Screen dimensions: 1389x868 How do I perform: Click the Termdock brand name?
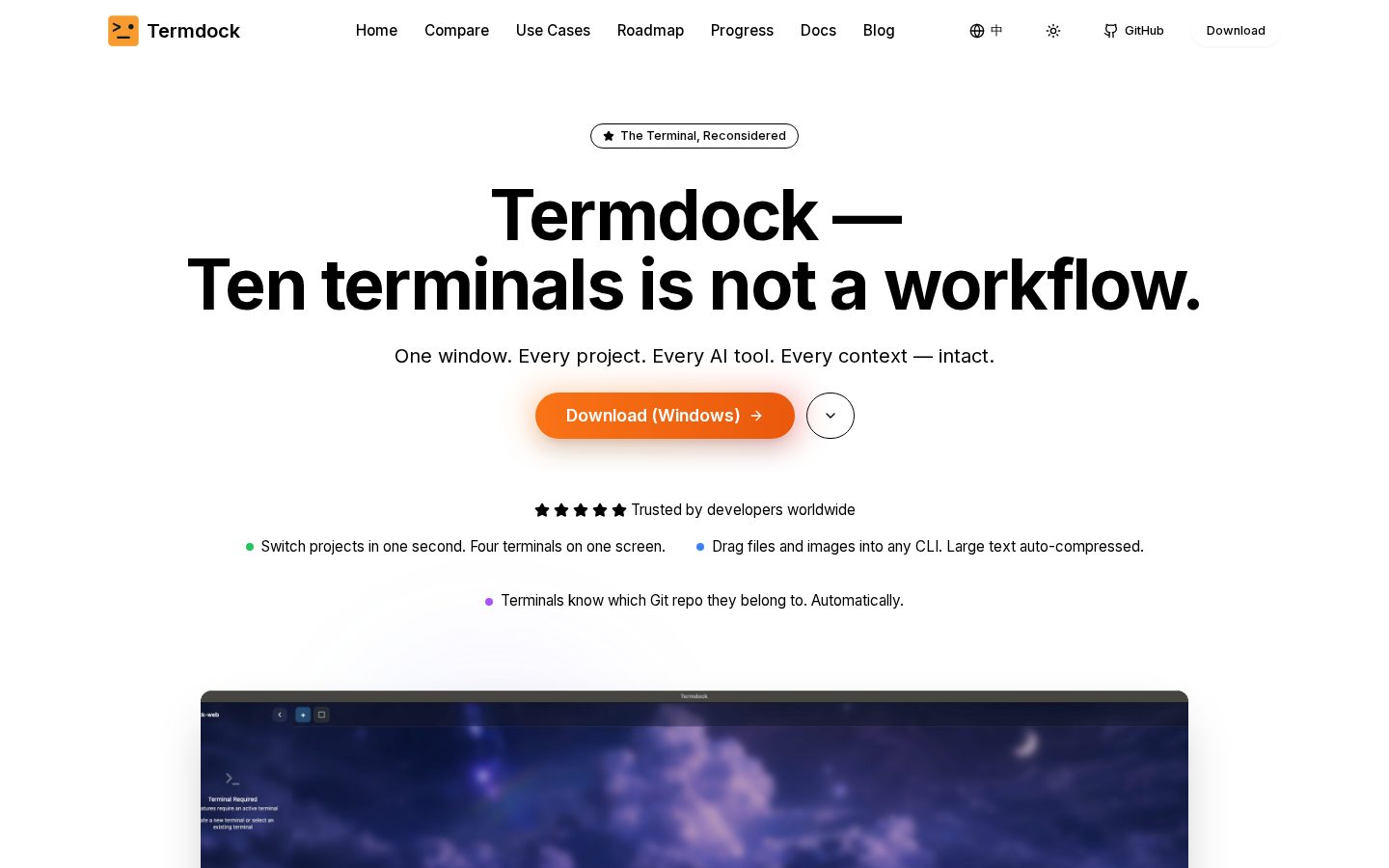(193, 31)
